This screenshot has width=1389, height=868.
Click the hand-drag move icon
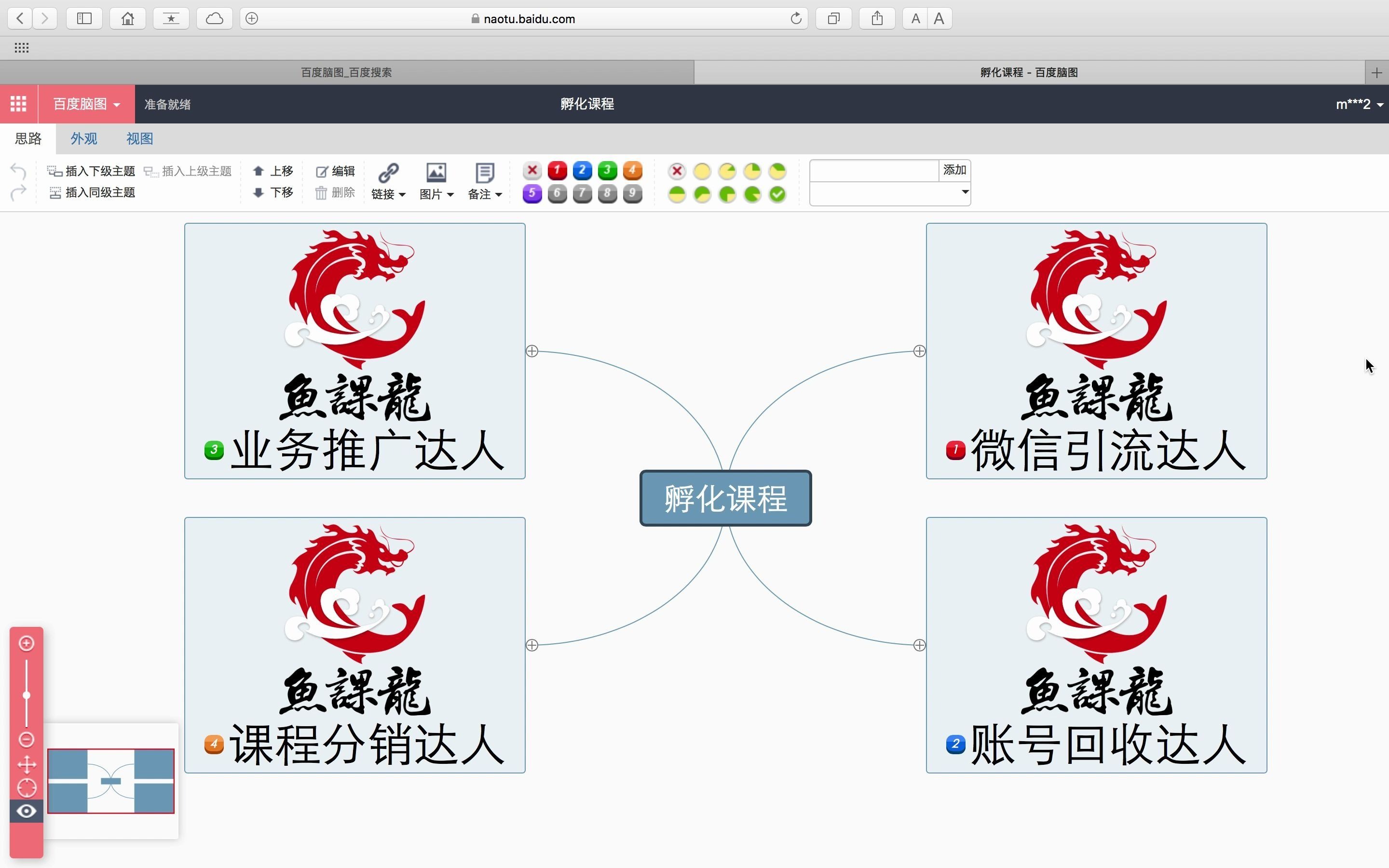[x=27, y=764]
